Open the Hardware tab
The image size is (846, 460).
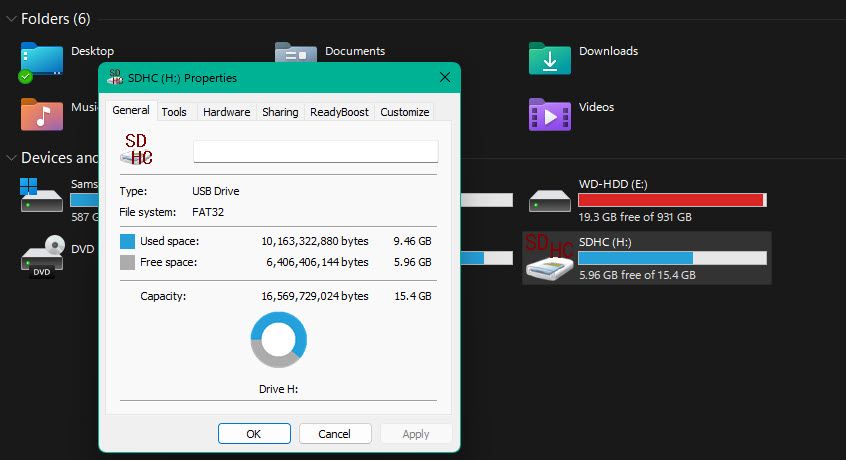pos(226,112)
